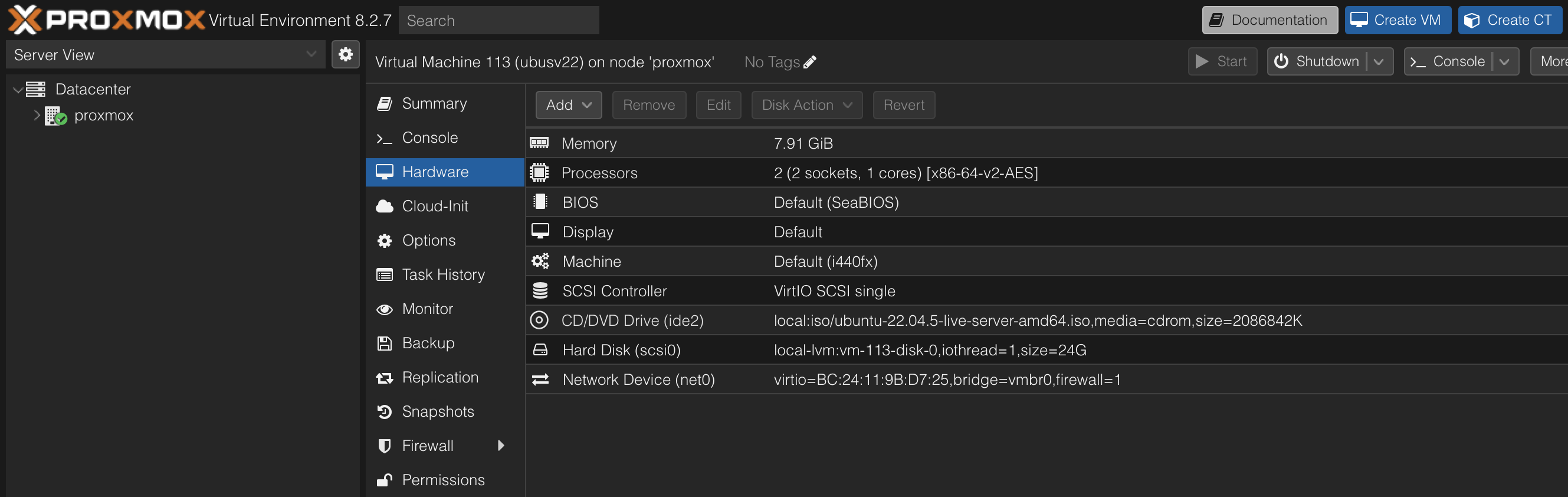The image size is (1568, 497).
Task: Click the Monitor eye icon
Action: click(x=384, y=309)
